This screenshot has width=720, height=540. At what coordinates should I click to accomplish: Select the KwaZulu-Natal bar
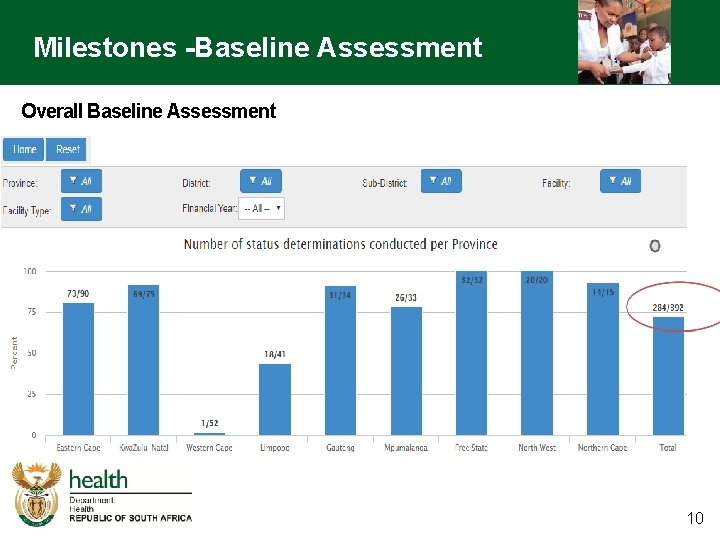[x=144, y=360]
